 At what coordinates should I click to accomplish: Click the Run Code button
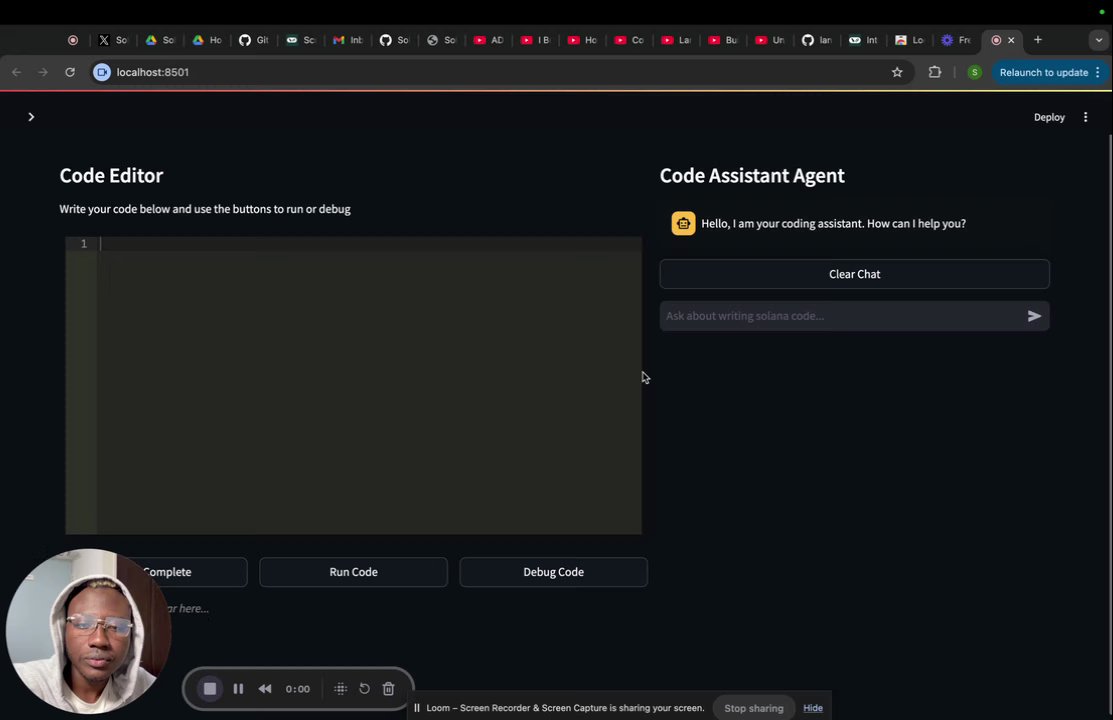353,572
